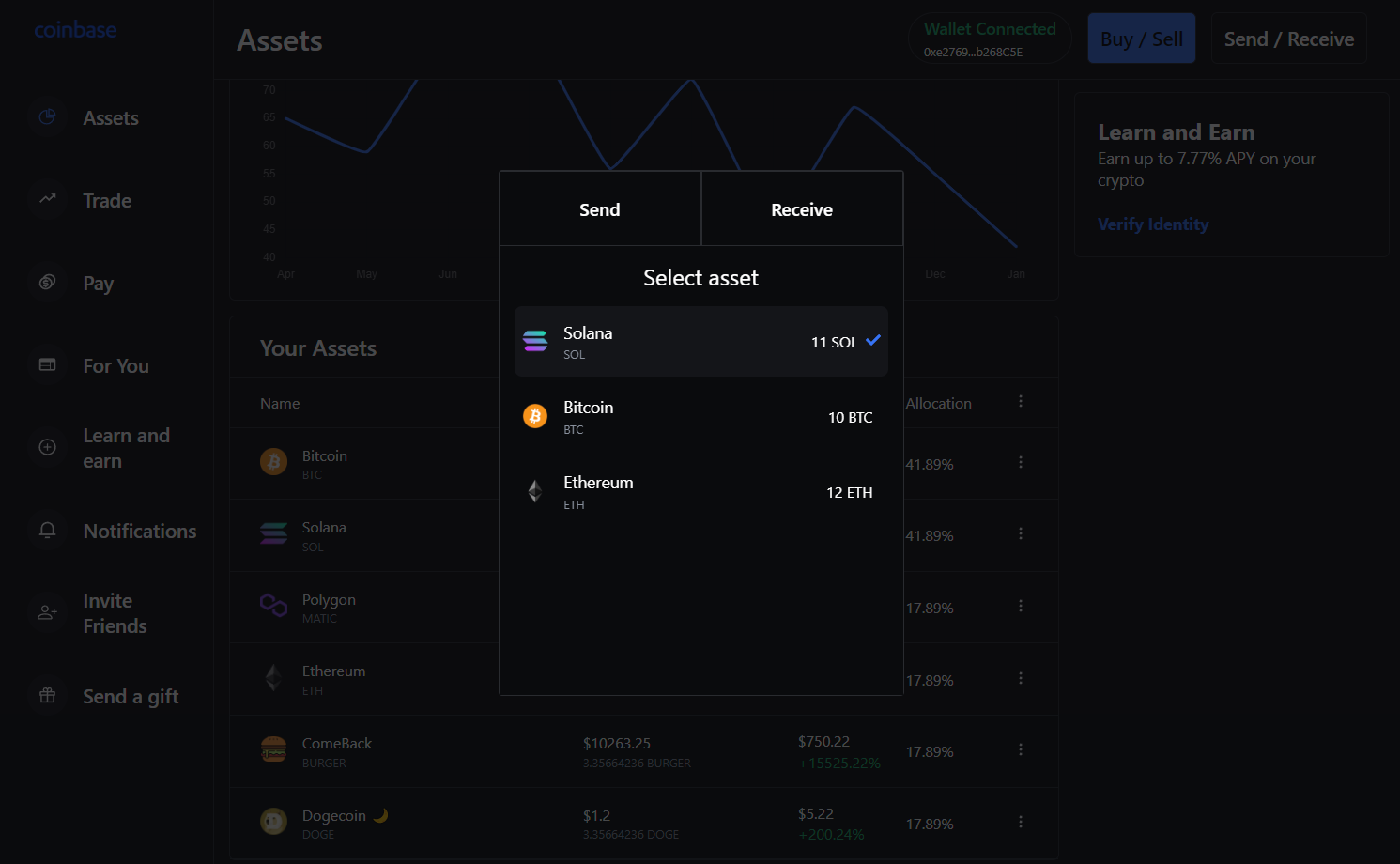Open Invite Friends in the sidebar
This screenshot has height=864, width=1400.
(115, 613)
